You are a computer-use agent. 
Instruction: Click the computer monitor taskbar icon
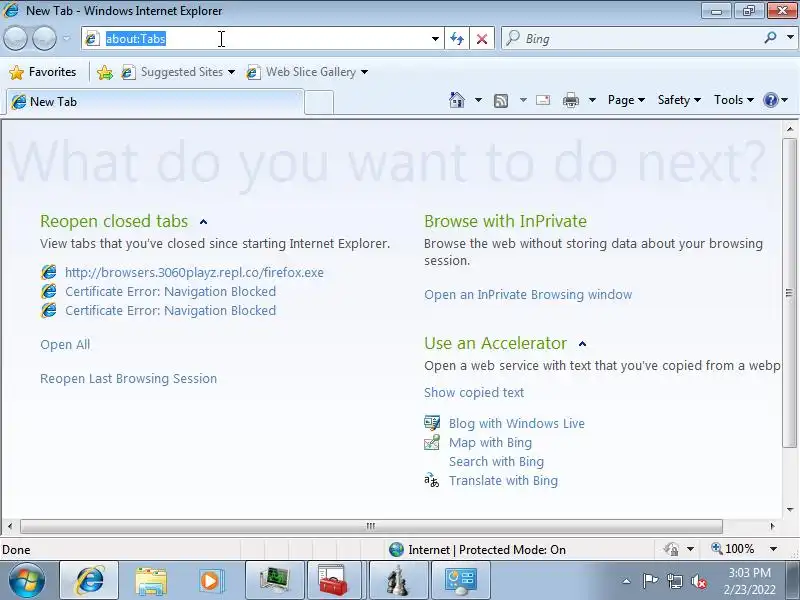[274, 581]
